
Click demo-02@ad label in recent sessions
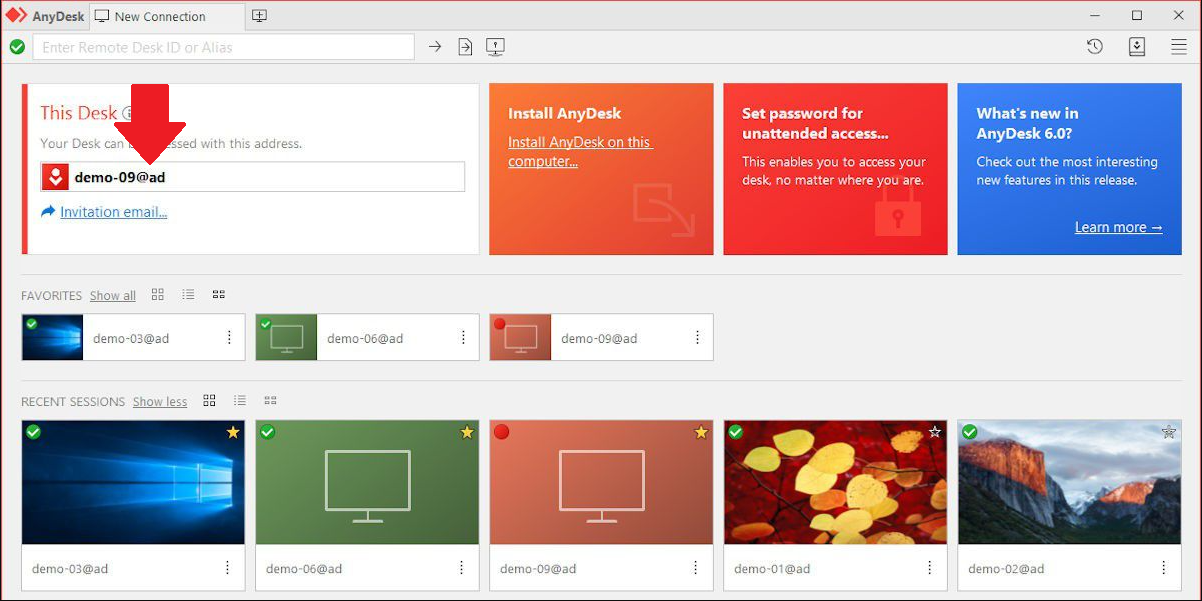coord(1006,569)
